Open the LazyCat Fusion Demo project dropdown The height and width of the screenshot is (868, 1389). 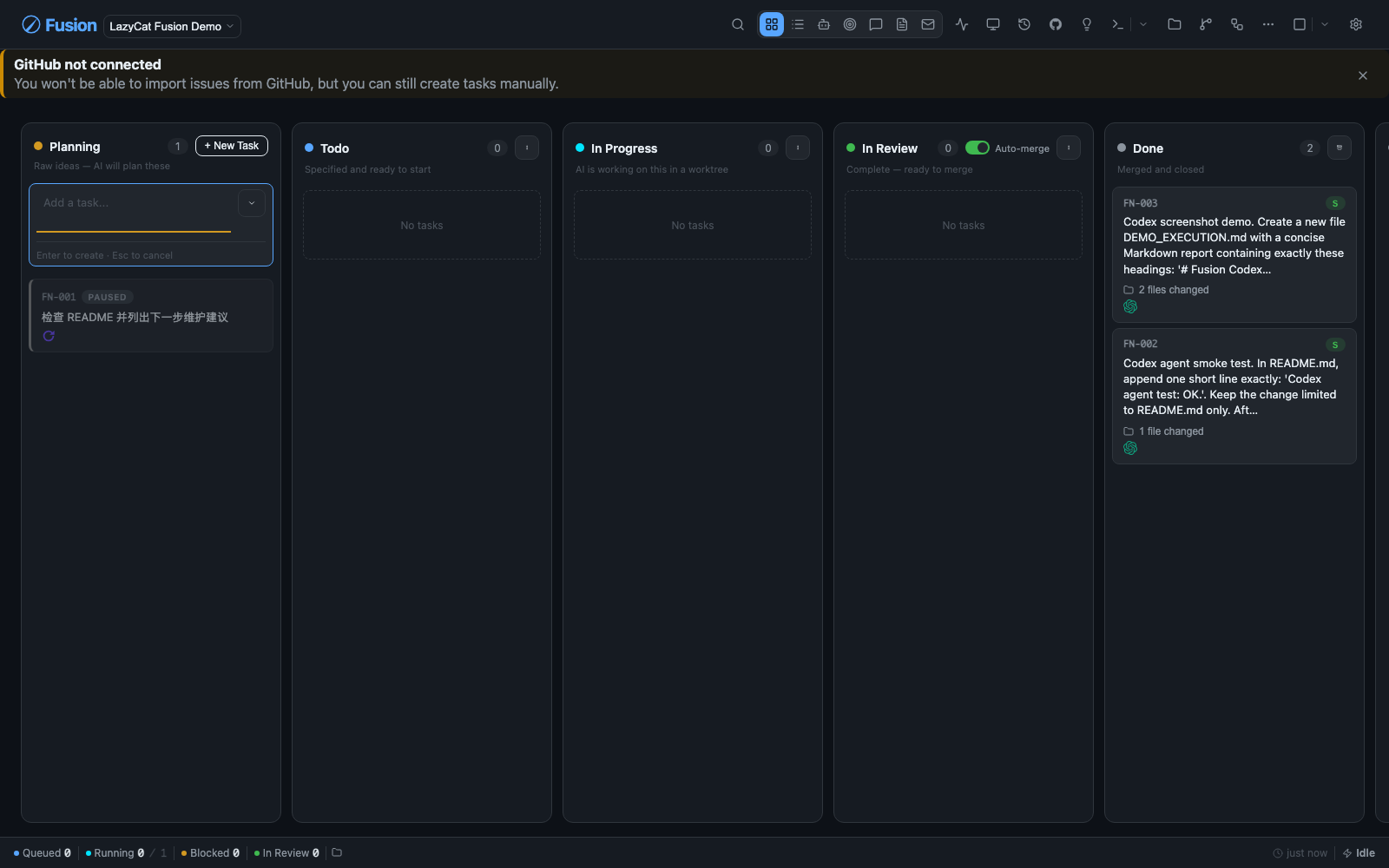(x=172, y=26)
